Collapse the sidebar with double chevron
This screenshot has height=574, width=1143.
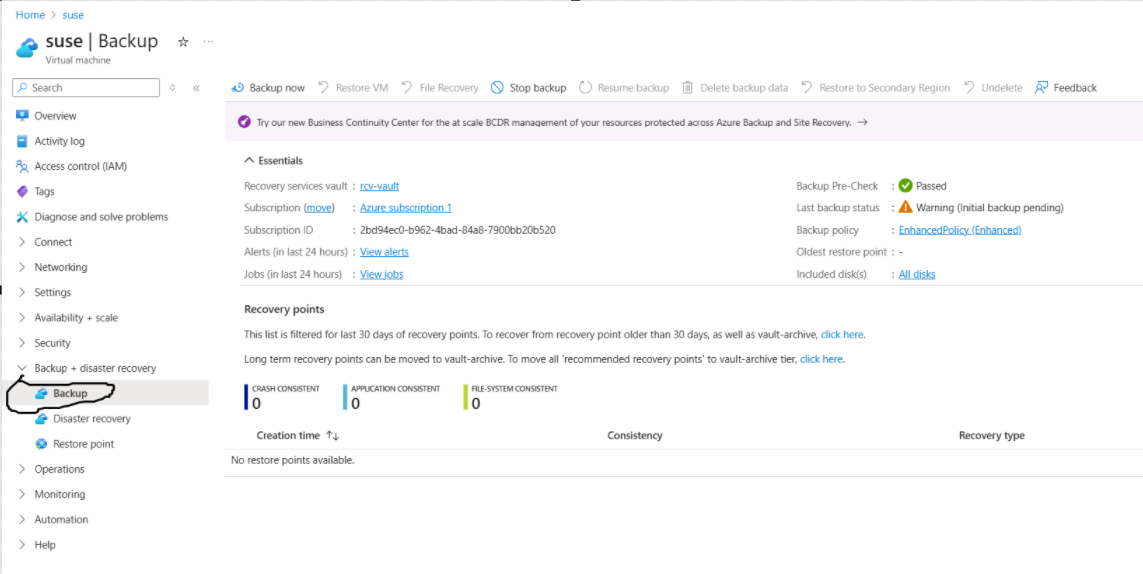[196, 88]
